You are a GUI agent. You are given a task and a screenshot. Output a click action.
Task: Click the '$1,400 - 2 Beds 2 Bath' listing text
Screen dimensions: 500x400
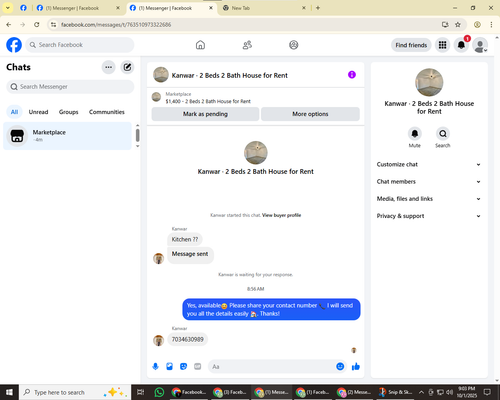208,101
